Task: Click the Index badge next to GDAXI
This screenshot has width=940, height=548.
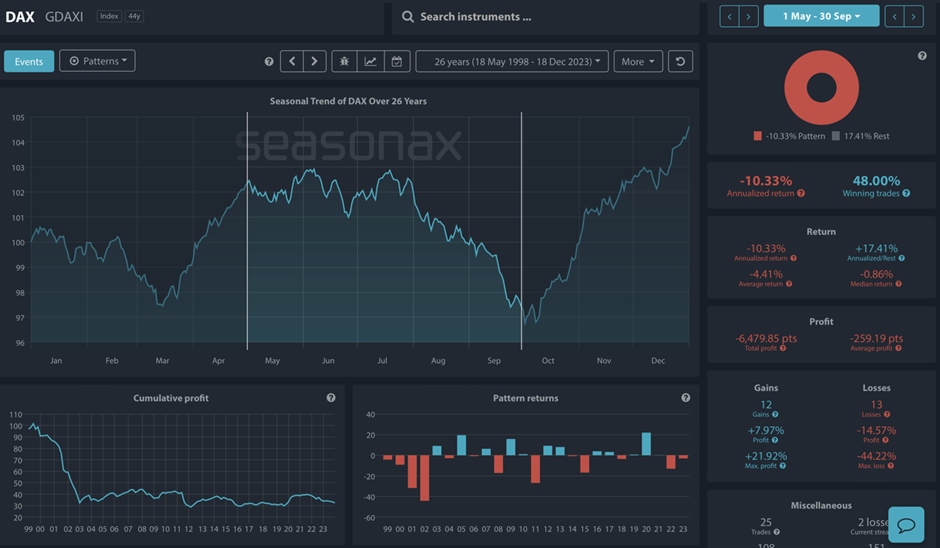Action: point(109,16)
